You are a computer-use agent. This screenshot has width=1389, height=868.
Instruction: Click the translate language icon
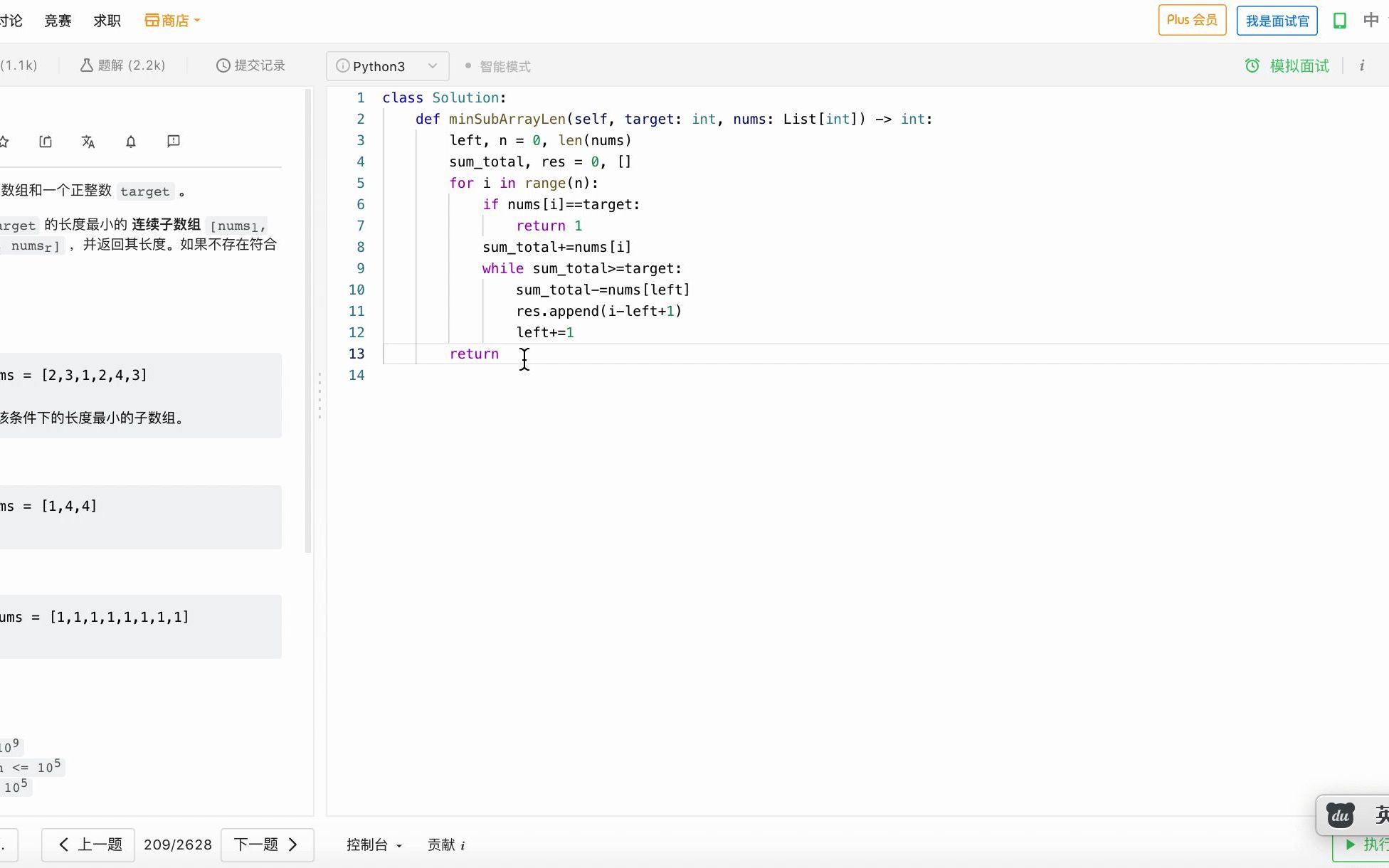[88, 142]
